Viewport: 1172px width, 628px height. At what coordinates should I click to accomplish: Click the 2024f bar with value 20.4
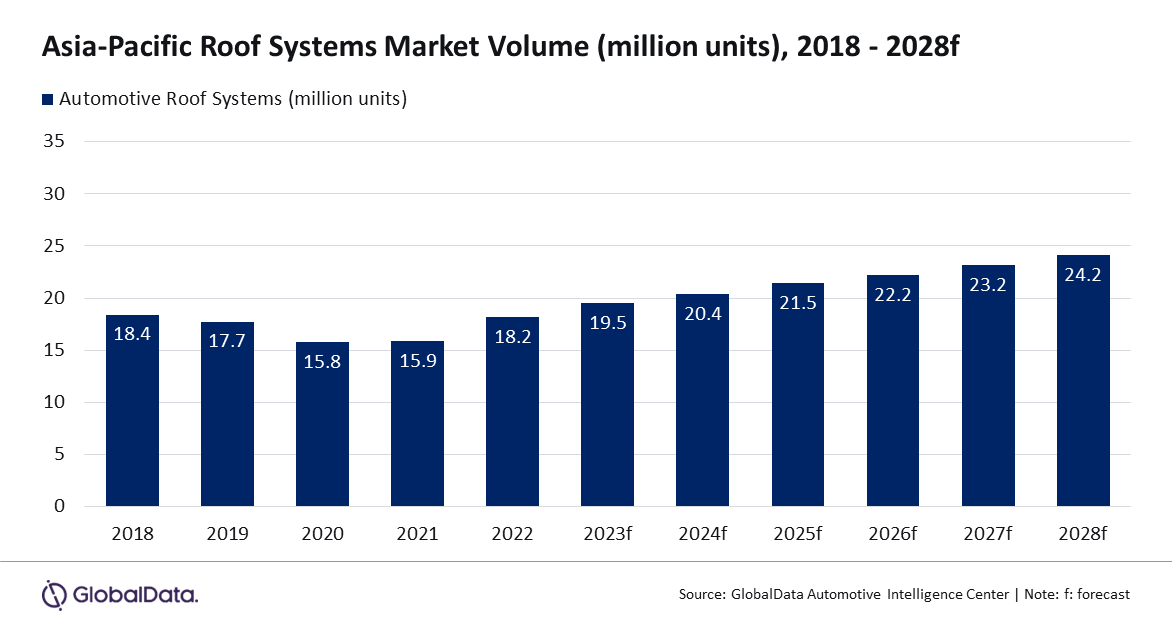tap(702, 400)
